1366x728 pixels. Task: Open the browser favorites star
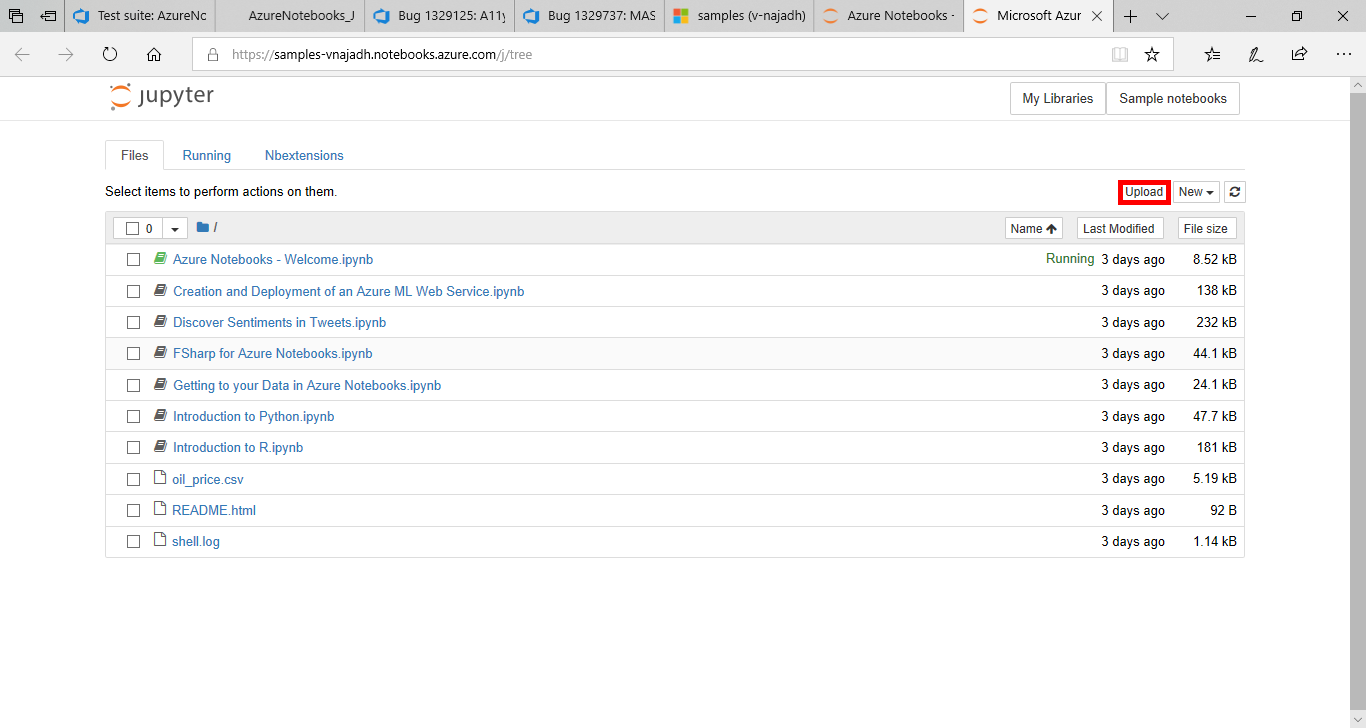(1151, 54)
